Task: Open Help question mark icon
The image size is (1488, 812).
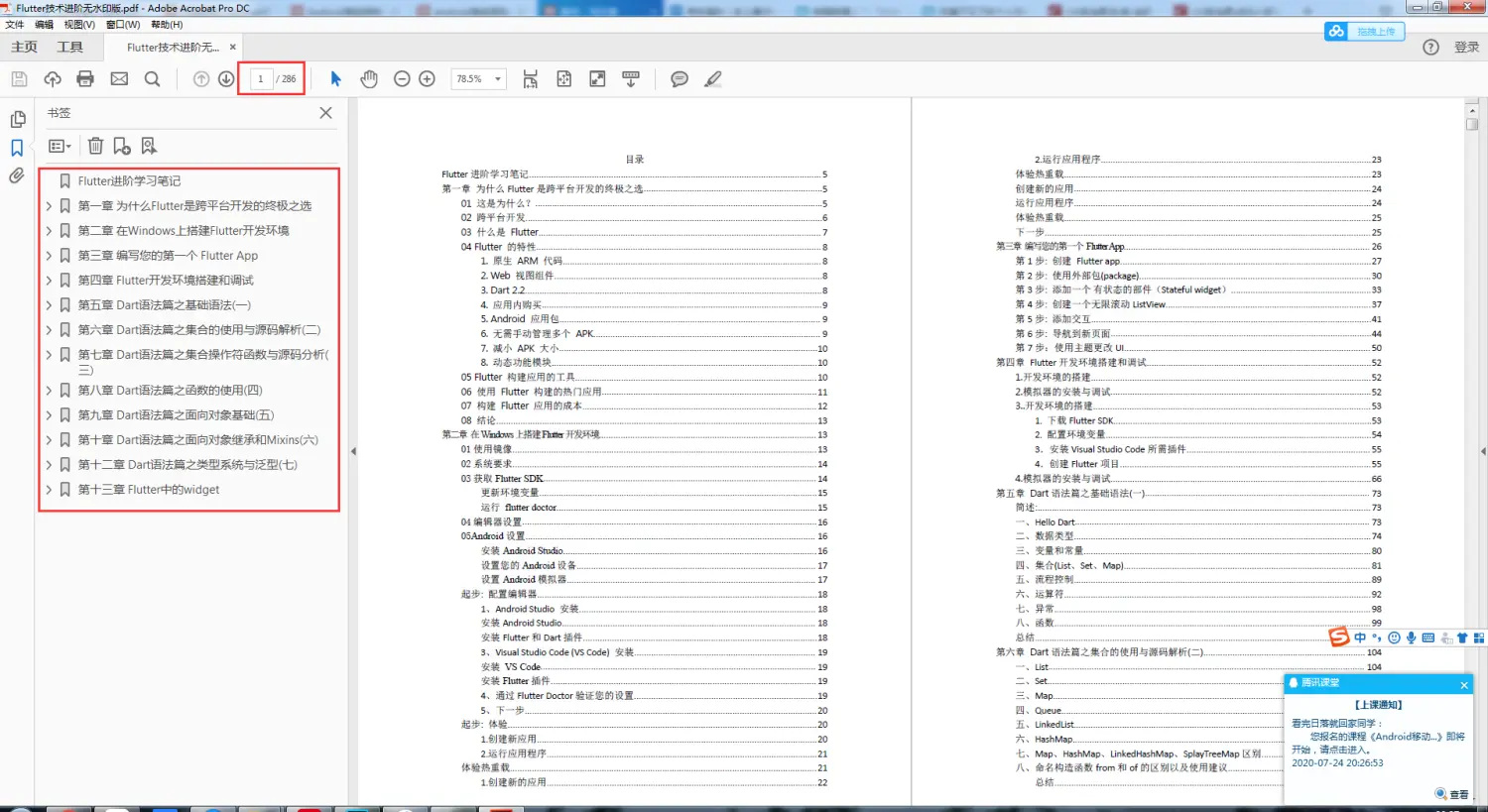Action: [1430, 47]
